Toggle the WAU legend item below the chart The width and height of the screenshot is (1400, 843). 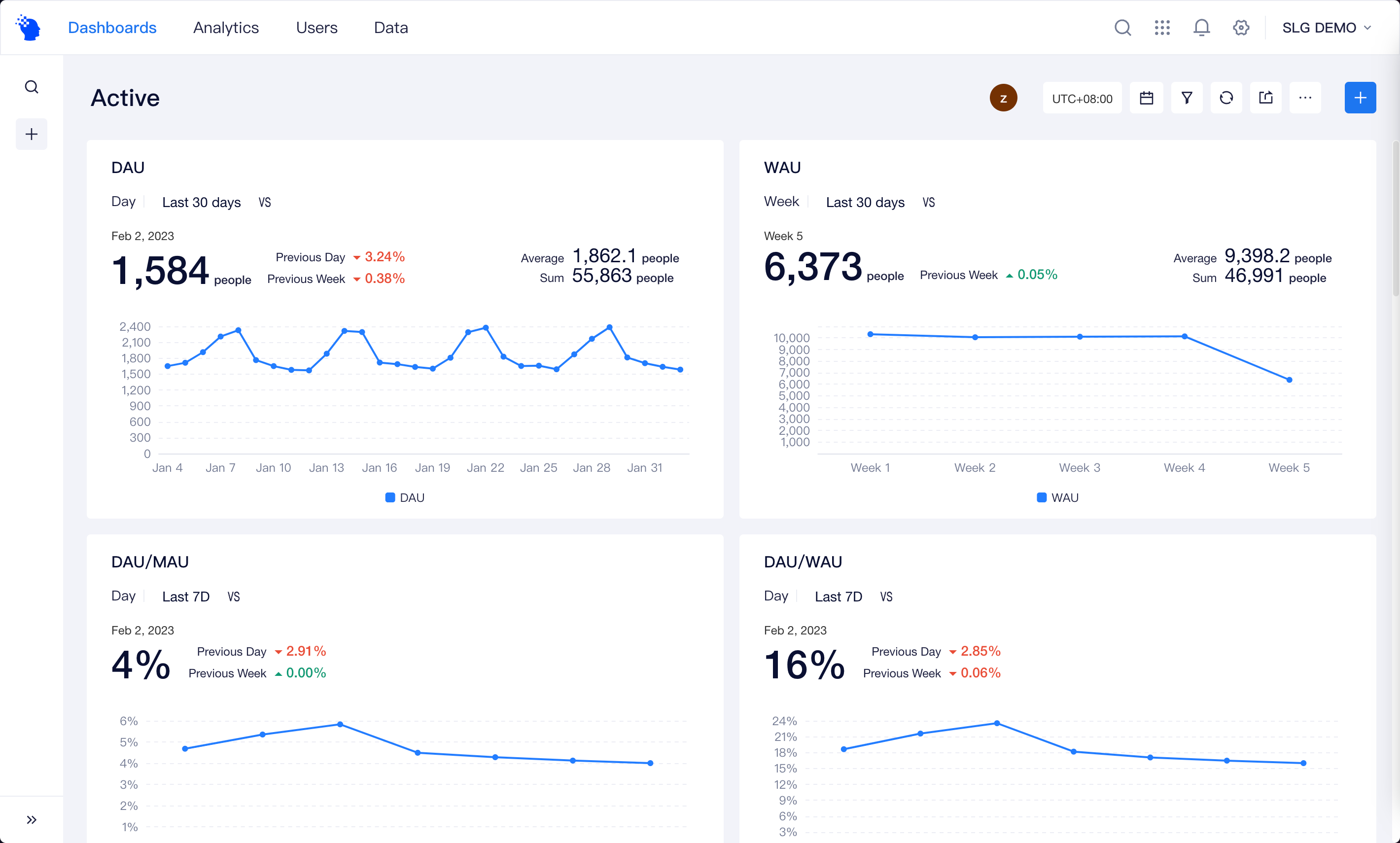pos(1057,497)
